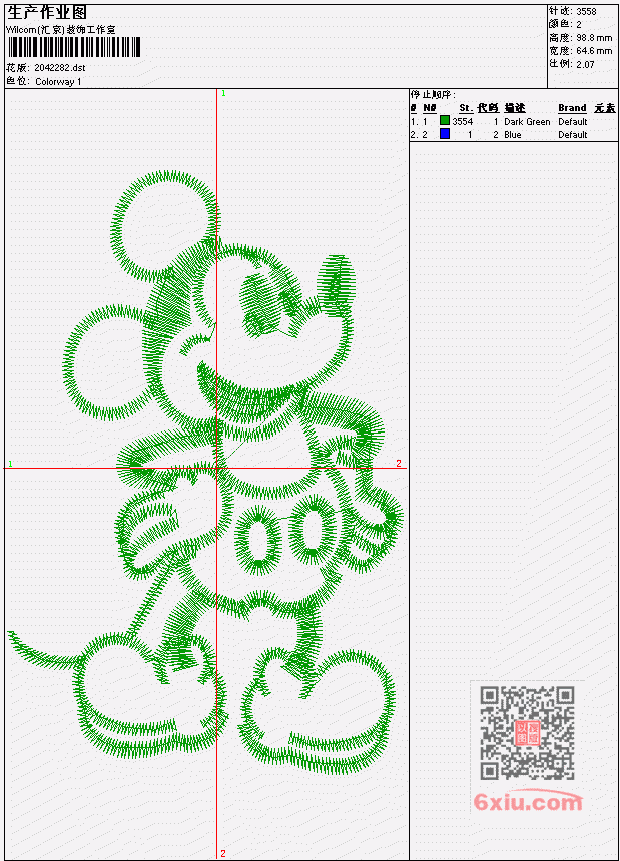Click the Mickey Mouse embroidery design preview
Screen dimensions: 620x861
pyautogui.click(x=206, y=472)
